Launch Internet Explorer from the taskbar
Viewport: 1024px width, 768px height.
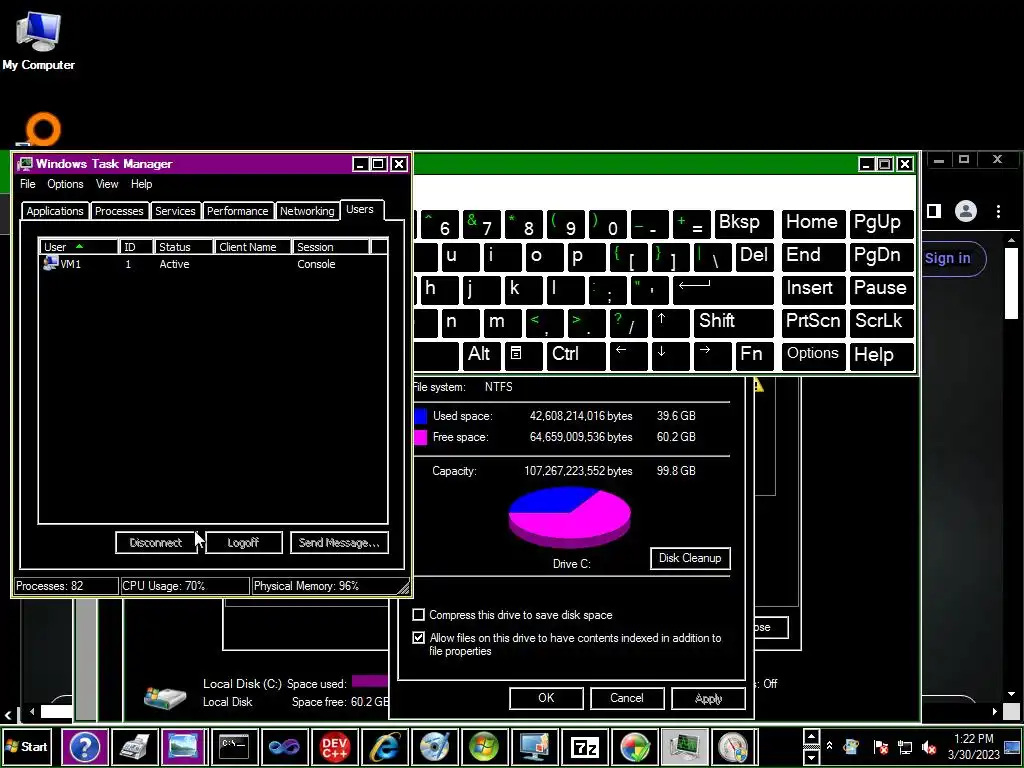(384, 746)
